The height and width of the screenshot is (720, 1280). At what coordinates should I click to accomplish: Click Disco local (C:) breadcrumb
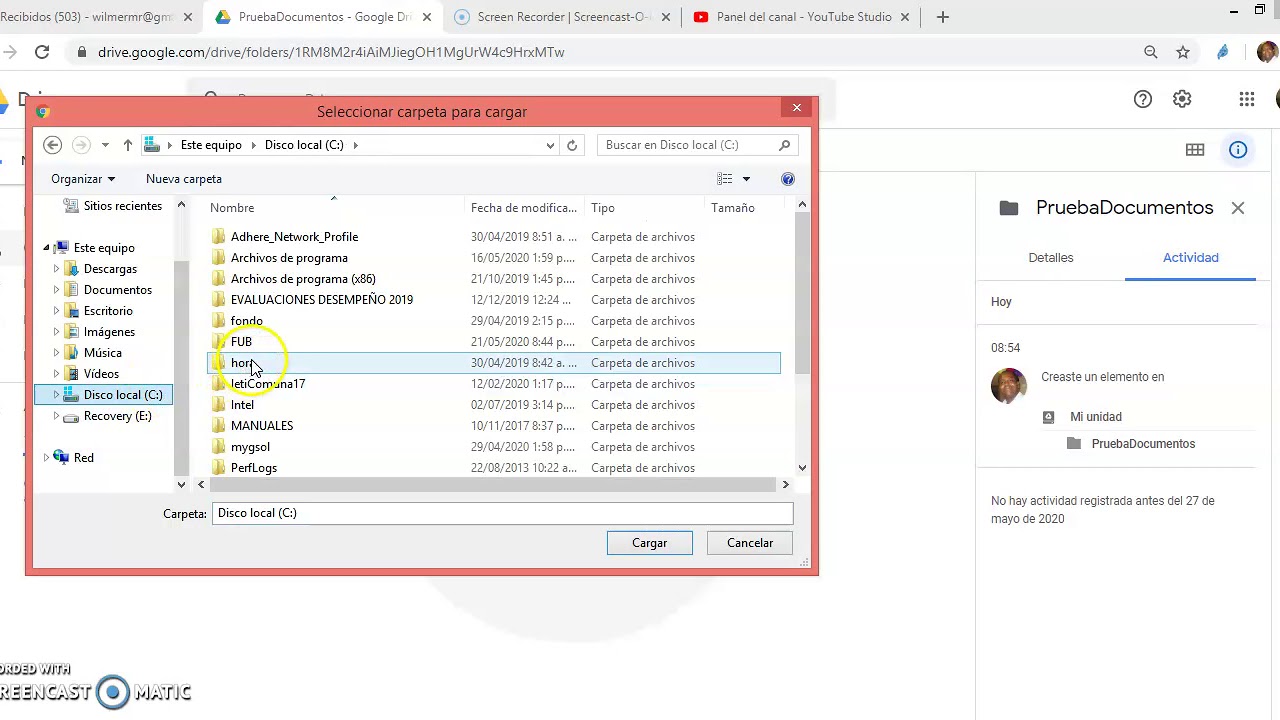click(304, 145)
